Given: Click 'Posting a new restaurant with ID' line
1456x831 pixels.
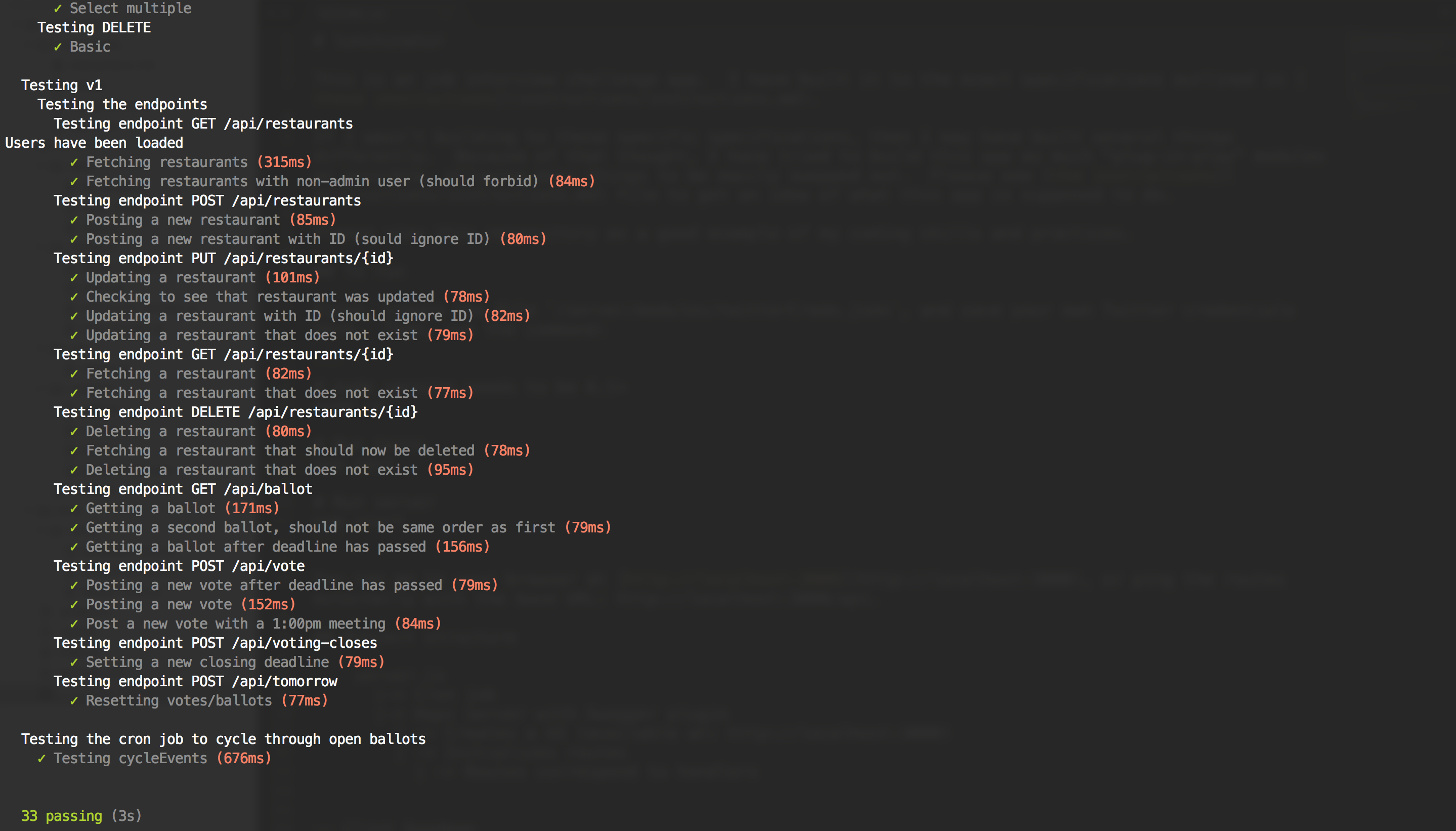Looking at the screenshot, I should pyautogui.click(x=308, y=239).
